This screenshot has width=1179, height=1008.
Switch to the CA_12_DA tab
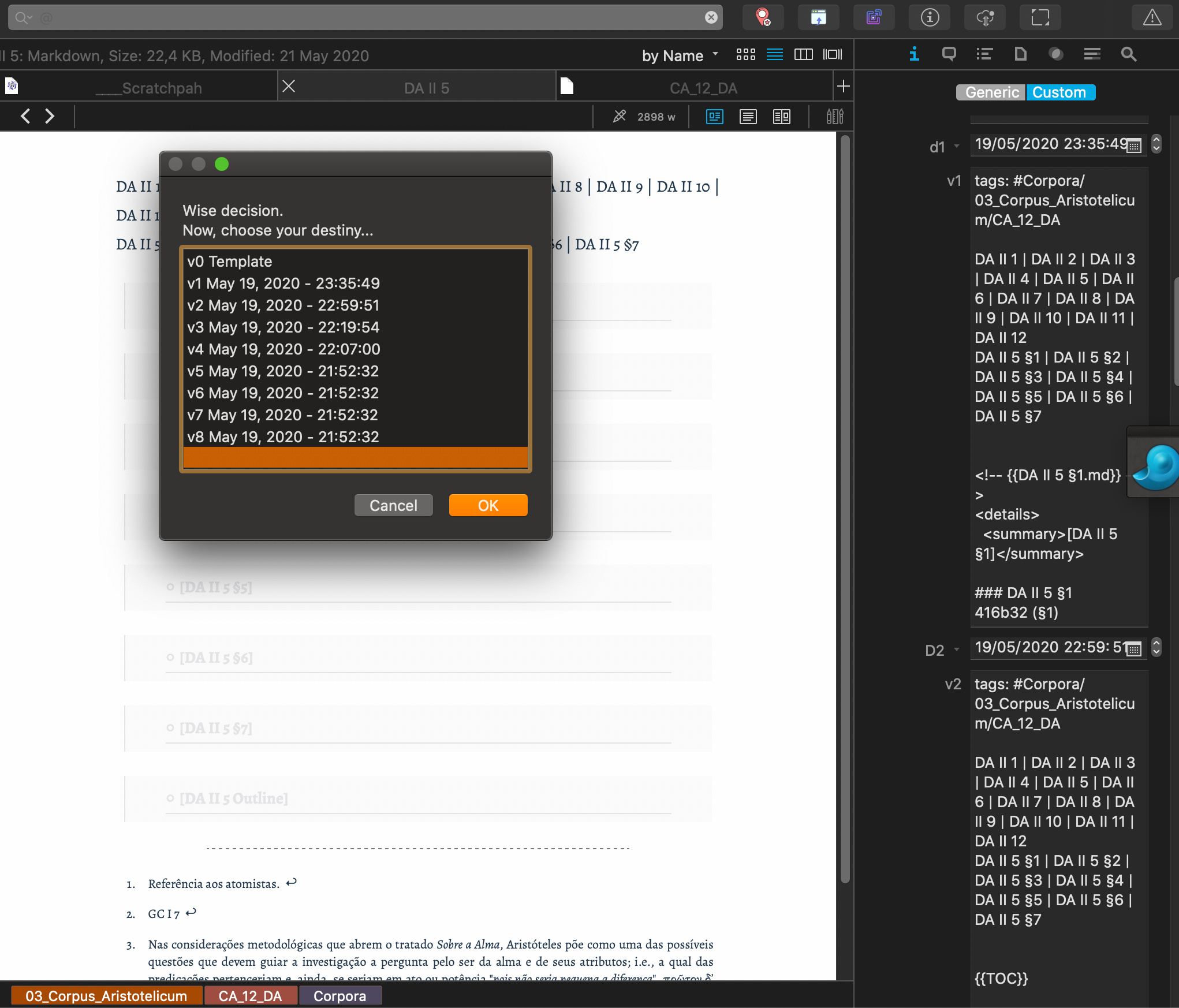(x=703, y=88)
